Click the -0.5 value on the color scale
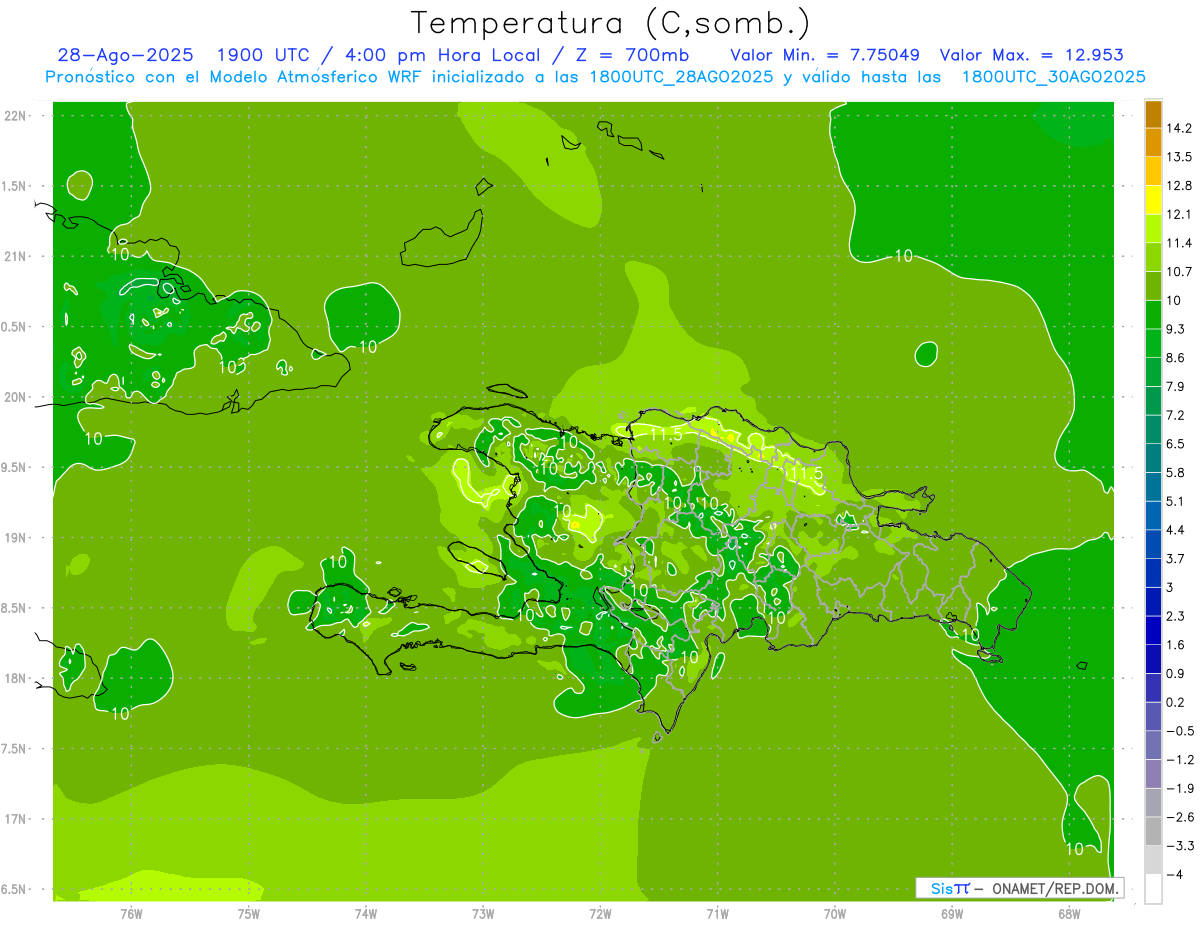 click(x=1180, y=731)
